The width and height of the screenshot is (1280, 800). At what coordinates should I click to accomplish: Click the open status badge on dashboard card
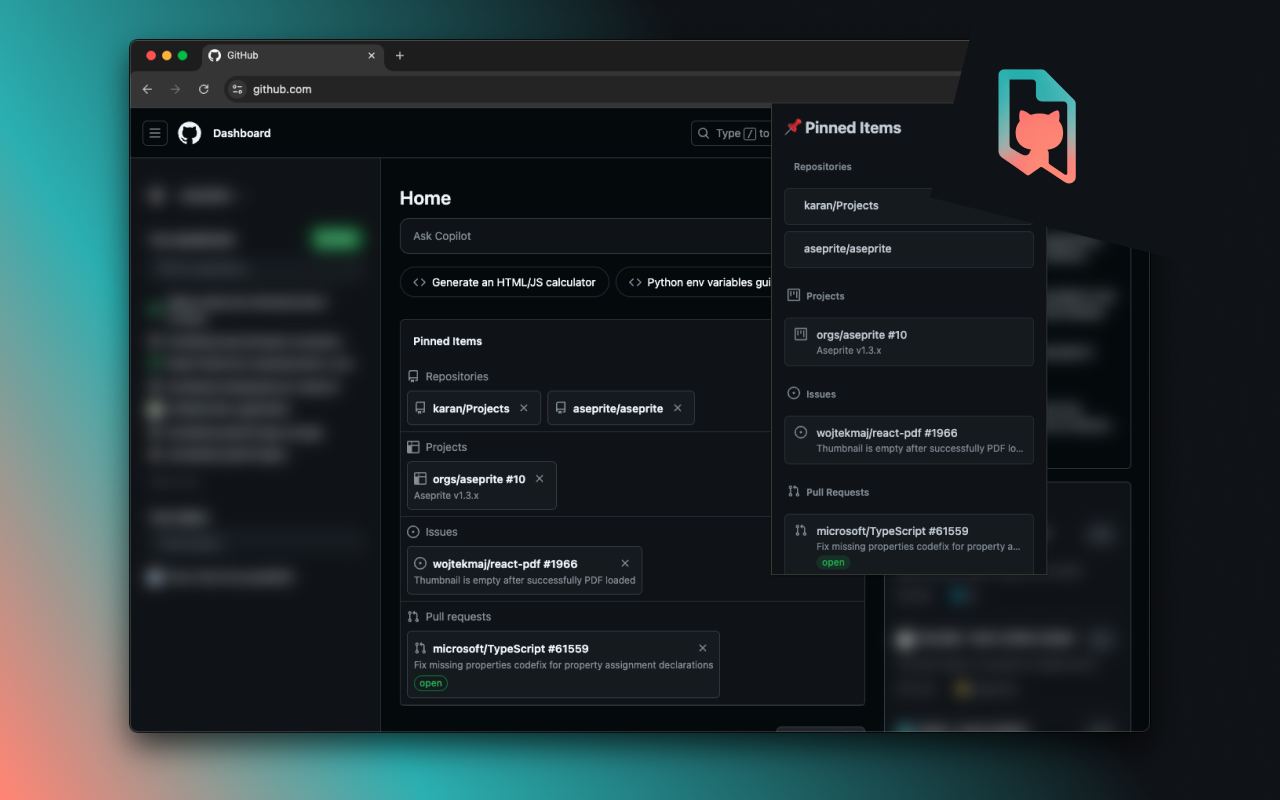431,684
